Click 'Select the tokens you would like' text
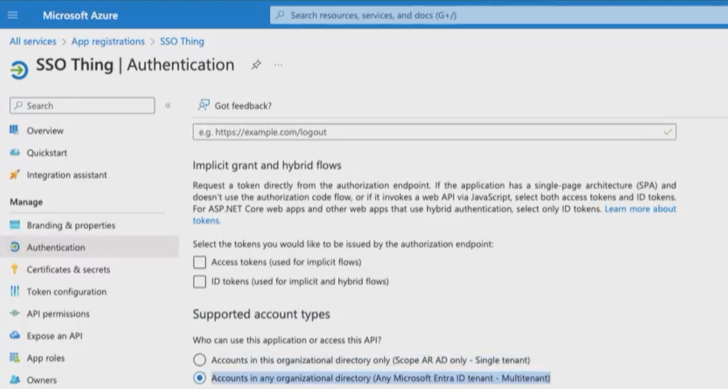 point(343,244)
